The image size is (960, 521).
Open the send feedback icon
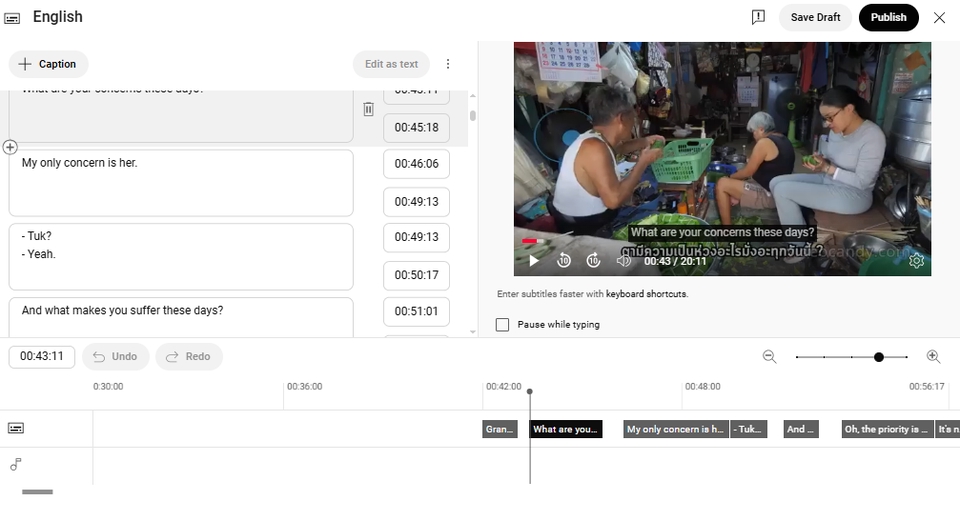(x=758, y=17)
